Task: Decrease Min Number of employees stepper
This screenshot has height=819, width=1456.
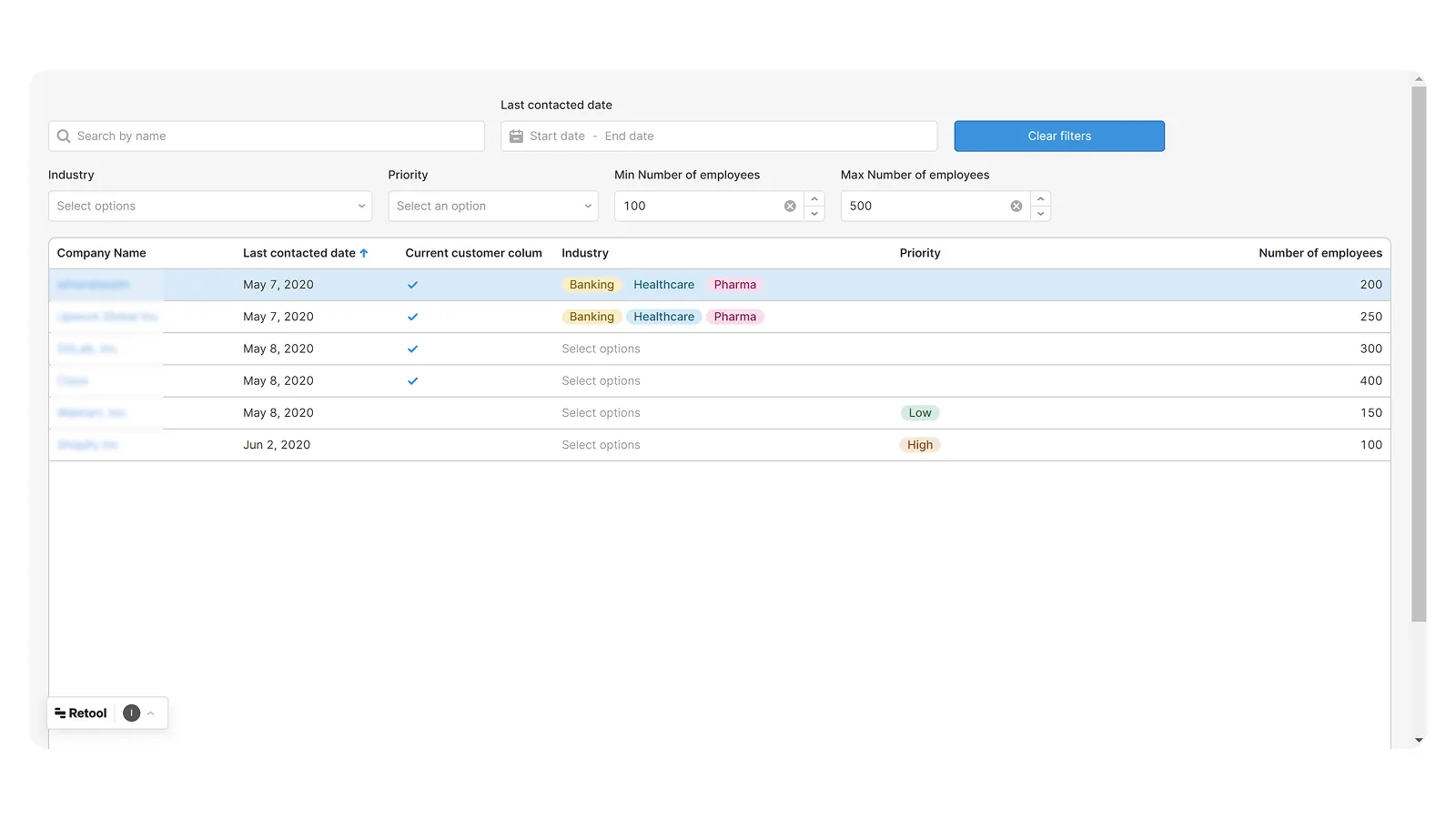Action: [x=814, y=214]
